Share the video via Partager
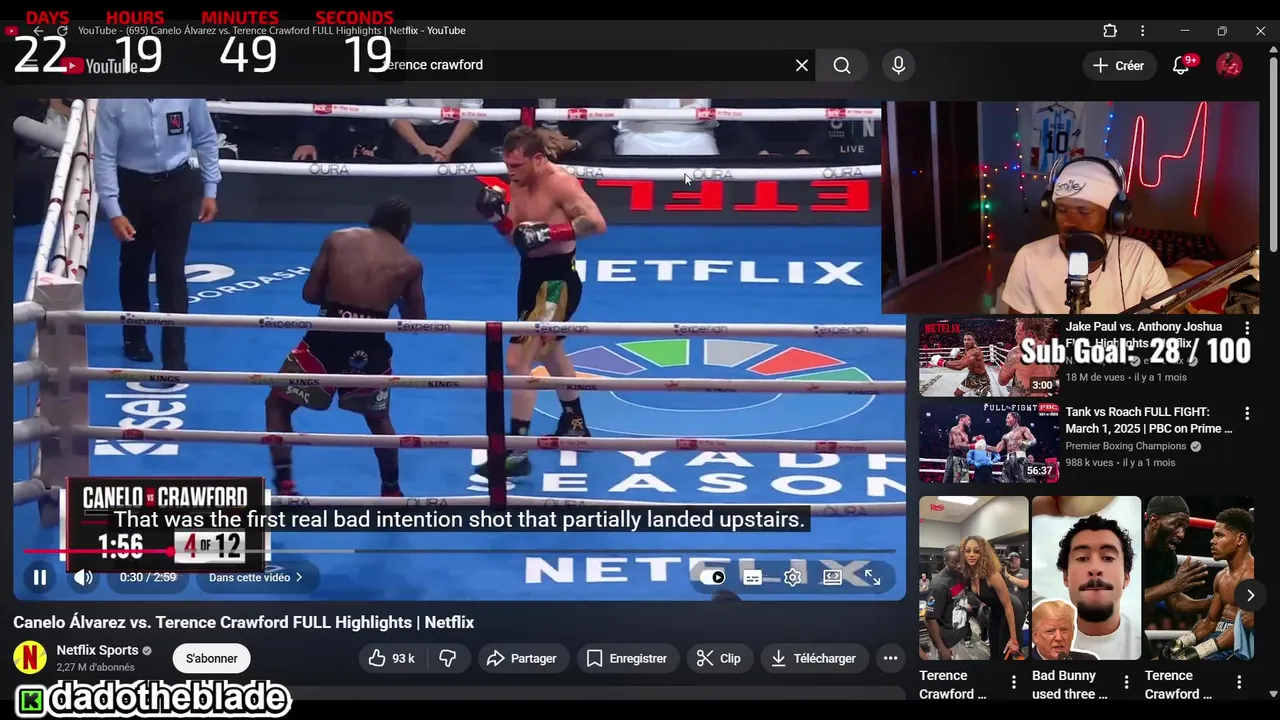The image size is (1280, 720). (521, 658)
